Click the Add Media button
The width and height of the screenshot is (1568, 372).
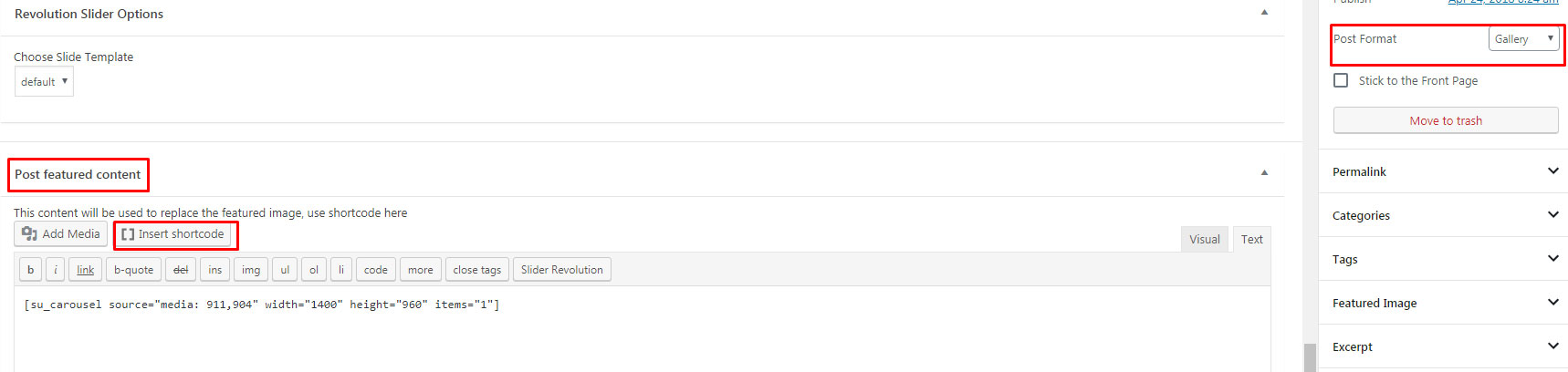tap(60, 234)
